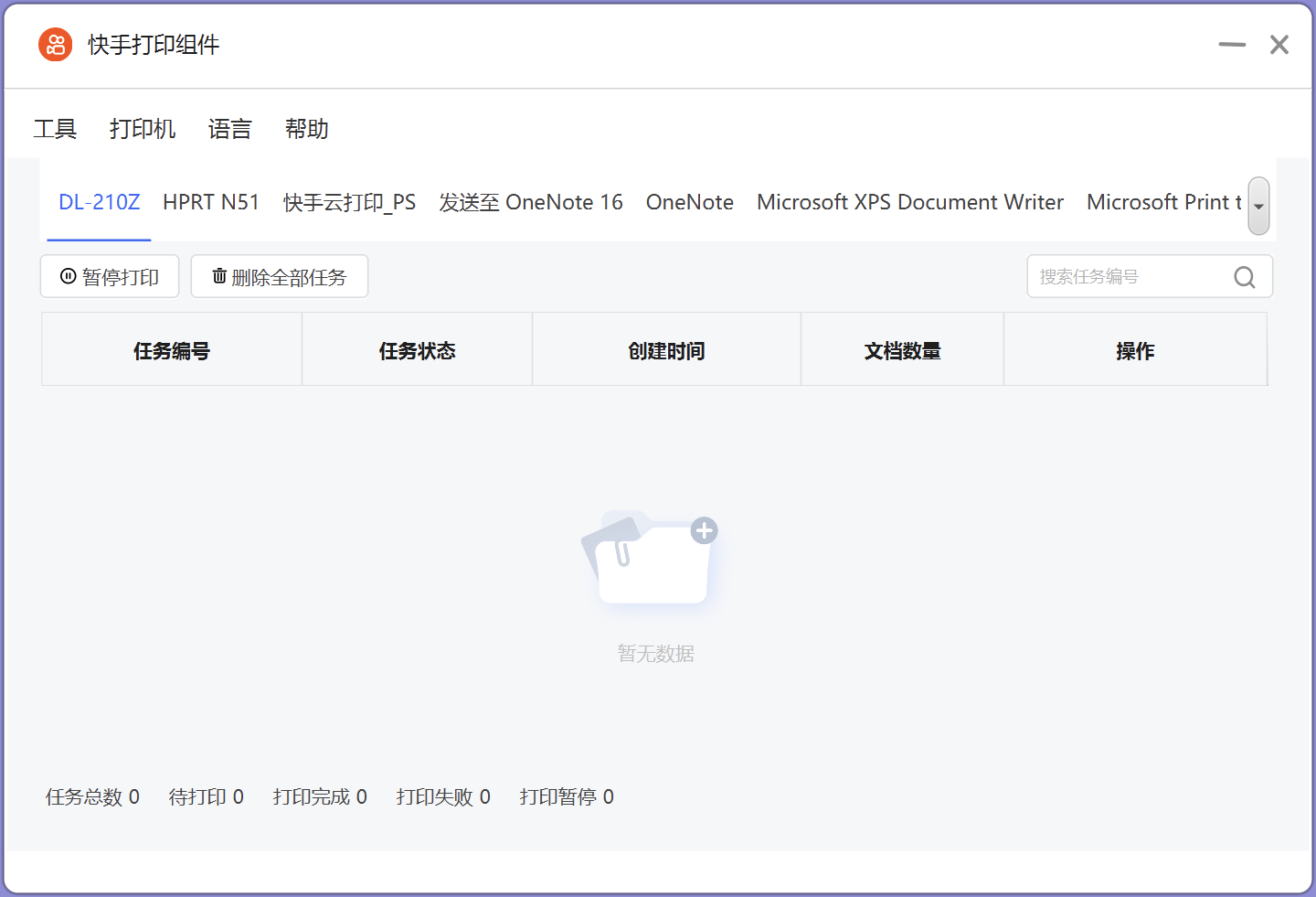1316x897 pixels.
Task: Switch to the HPRT N51 tab
Action: click(x=211, y=202)
